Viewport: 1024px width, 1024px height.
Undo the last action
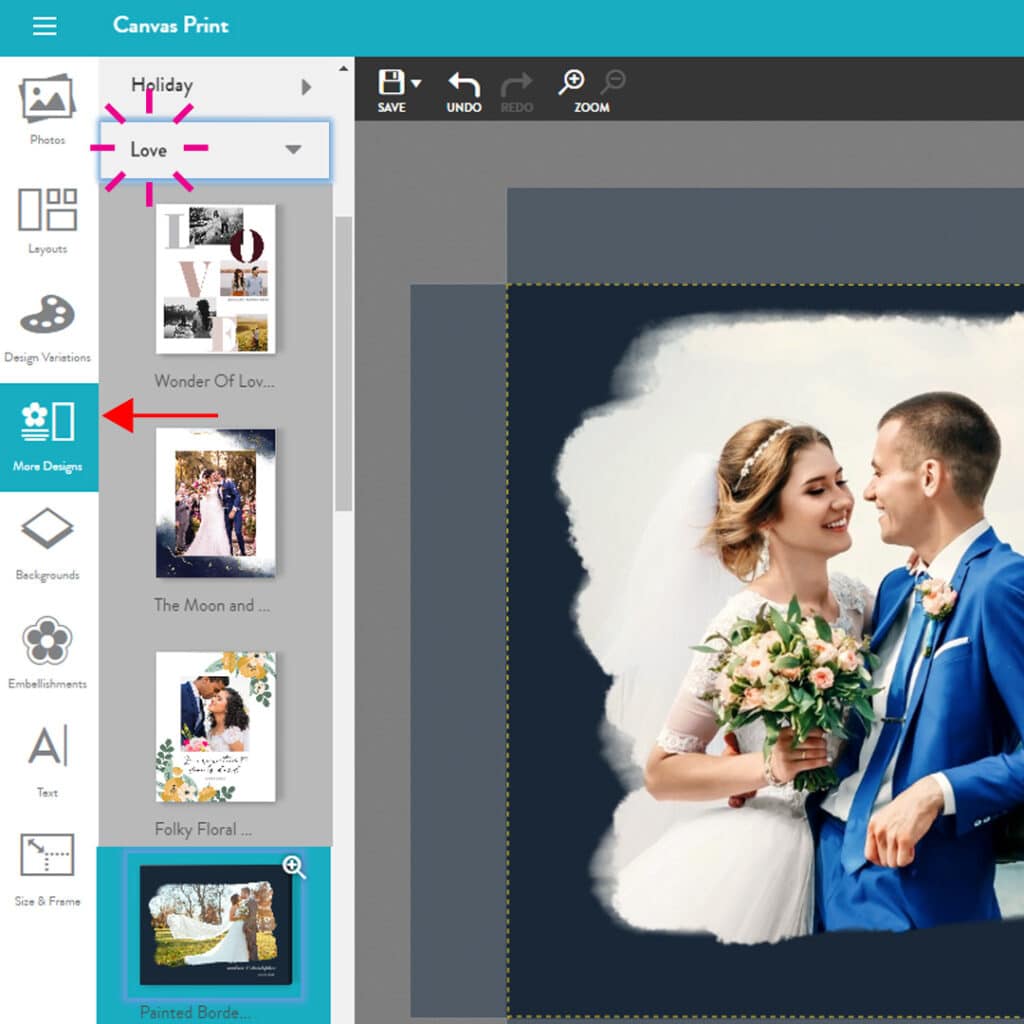(x=464, y=90)
